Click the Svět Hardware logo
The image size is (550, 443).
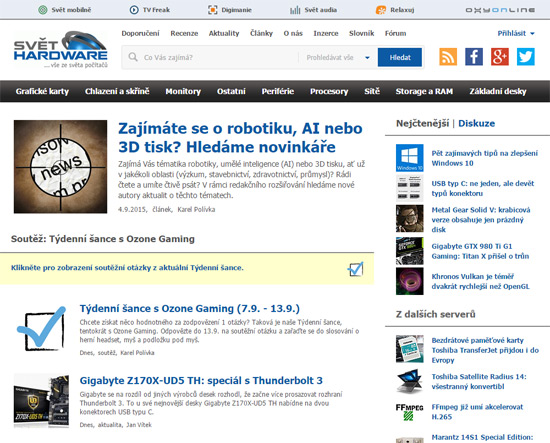coord(61,50)
